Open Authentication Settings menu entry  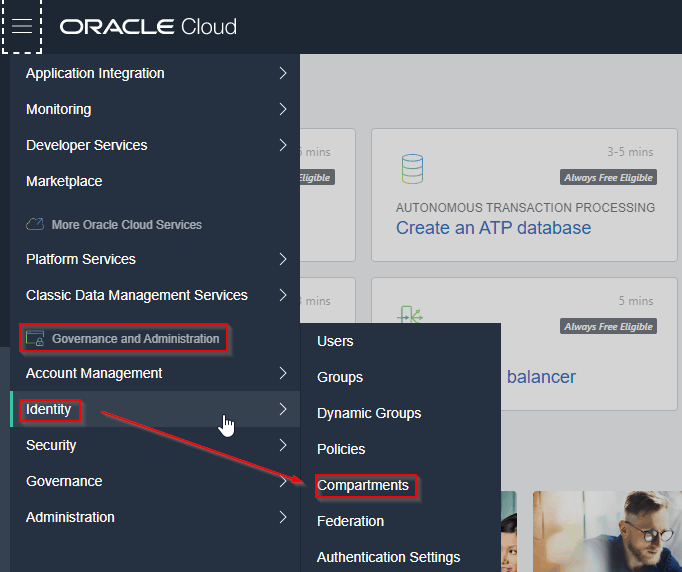388,557
